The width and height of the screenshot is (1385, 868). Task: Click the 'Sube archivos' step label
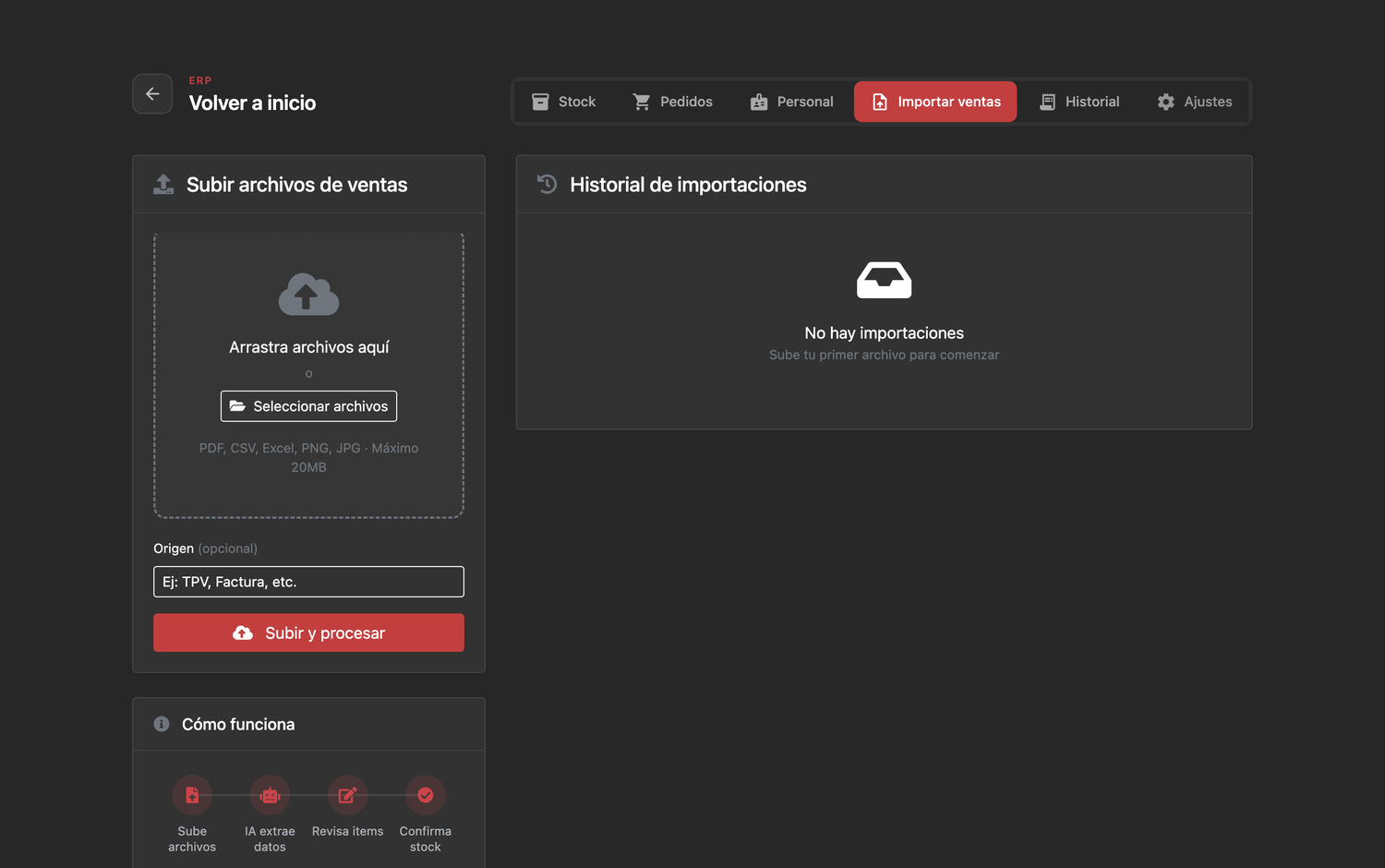click(192, 839)
